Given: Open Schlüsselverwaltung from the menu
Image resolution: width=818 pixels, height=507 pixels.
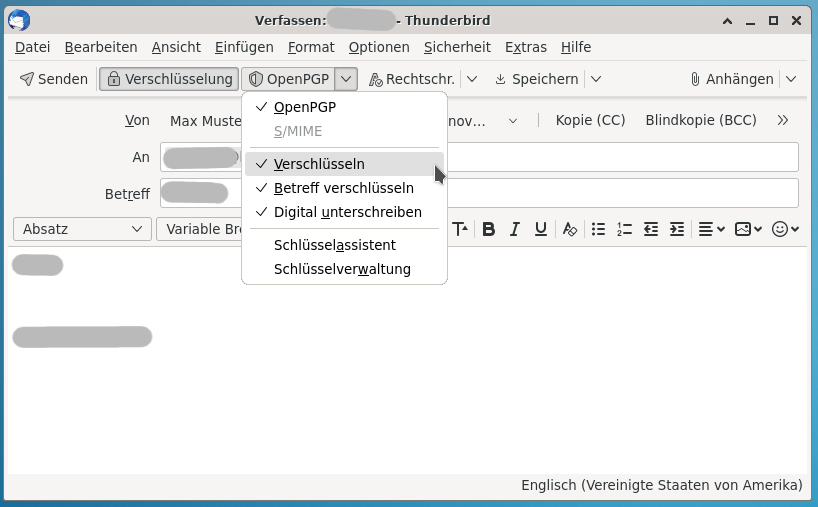Looking at the screenshot, I should [344, 269].
